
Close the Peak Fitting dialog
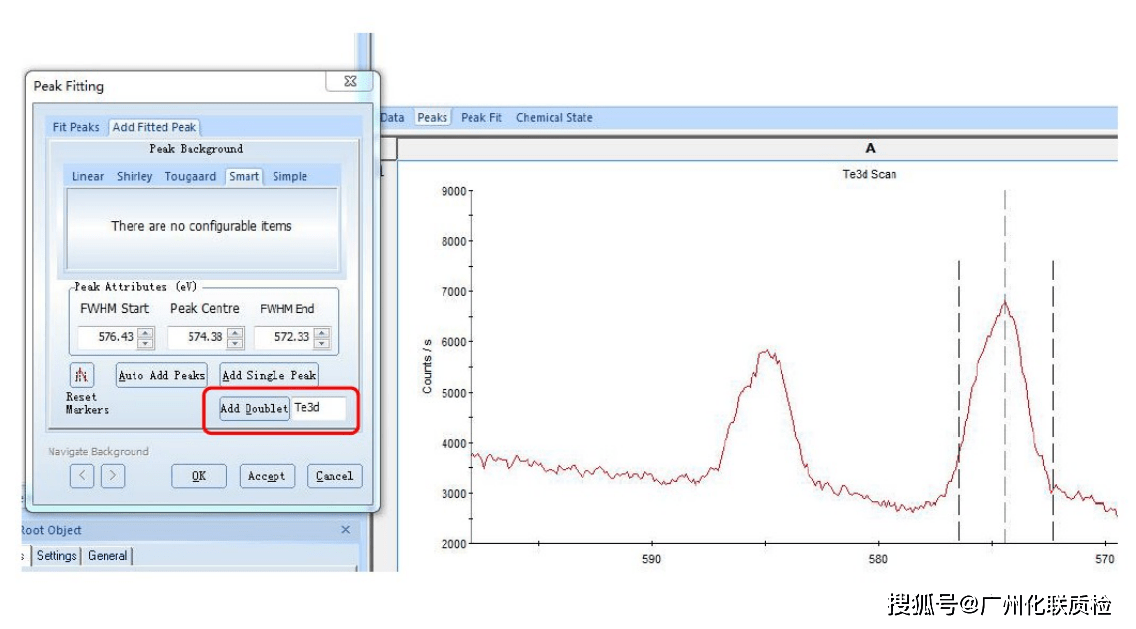point(350,81)
